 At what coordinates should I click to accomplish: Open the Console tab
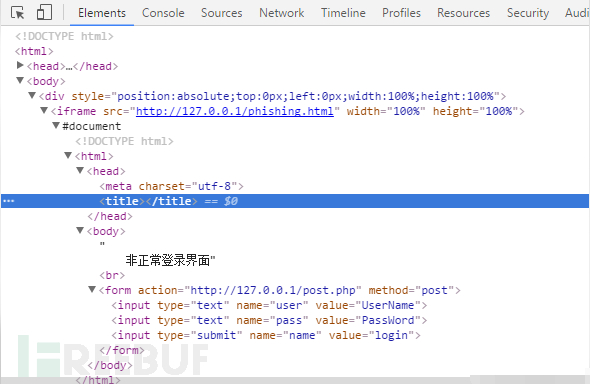point(163,13)
